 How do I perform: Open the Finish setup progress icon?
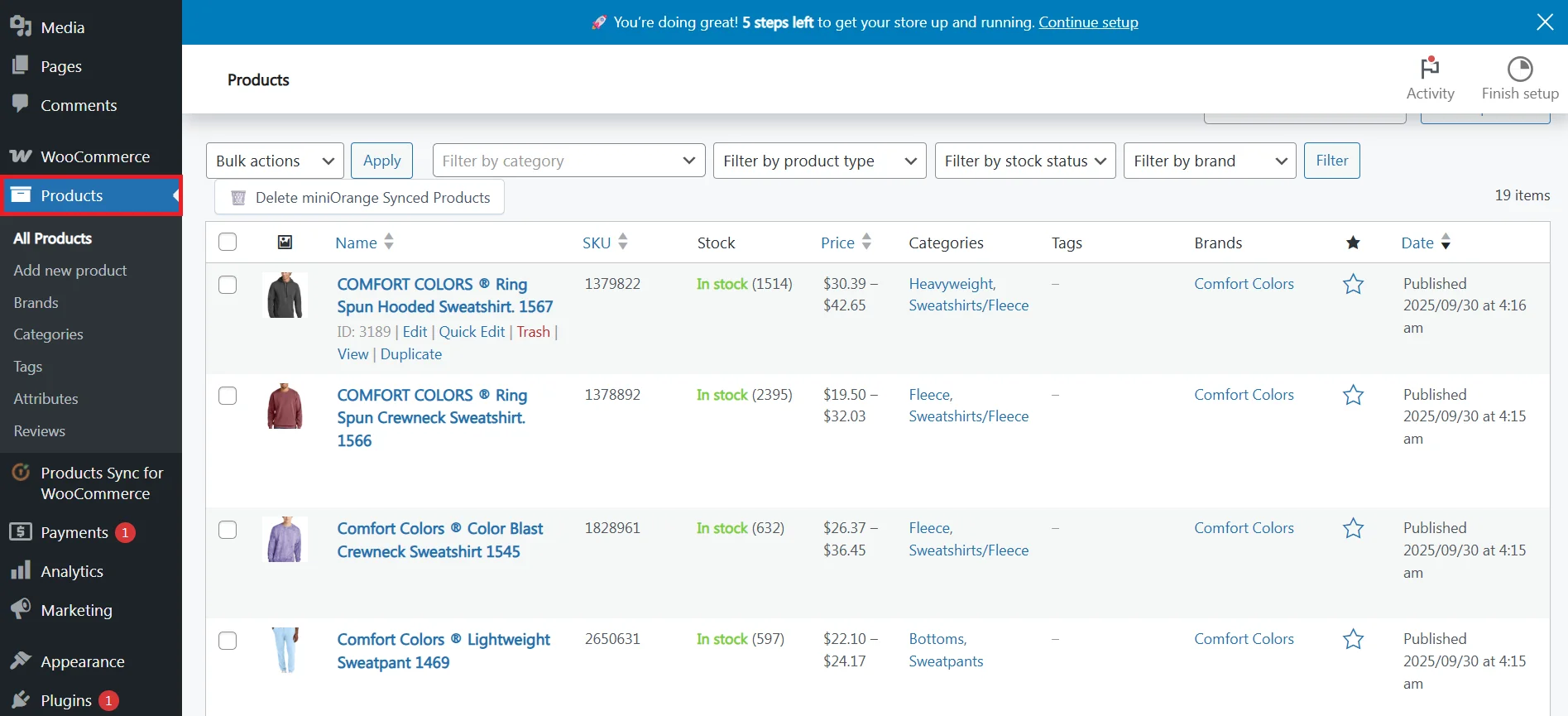click(x=1520, y=69)
